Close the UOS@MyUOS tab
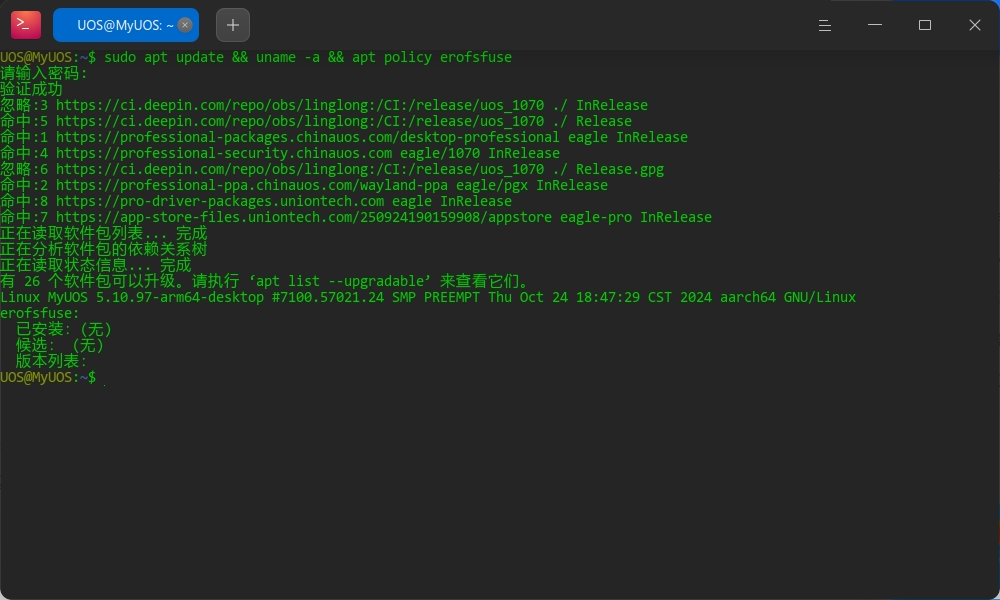 185,25
